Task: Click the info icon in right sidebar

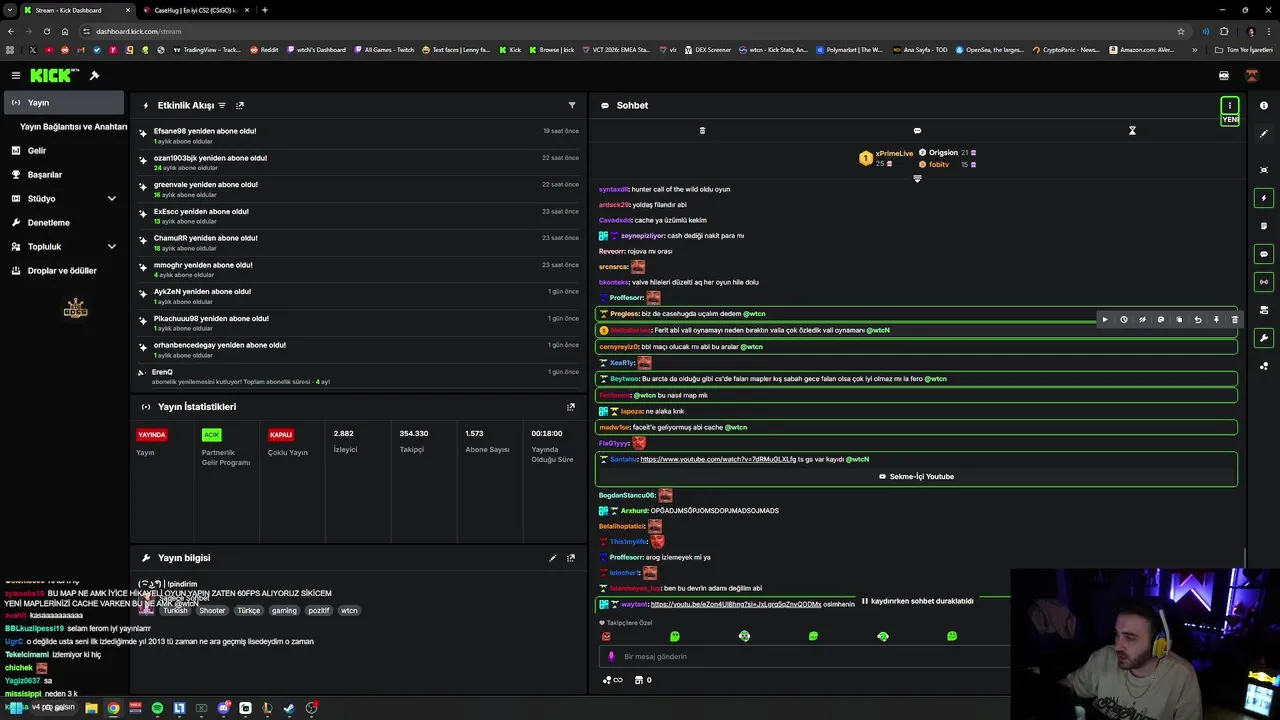Action: point(1264,105)
